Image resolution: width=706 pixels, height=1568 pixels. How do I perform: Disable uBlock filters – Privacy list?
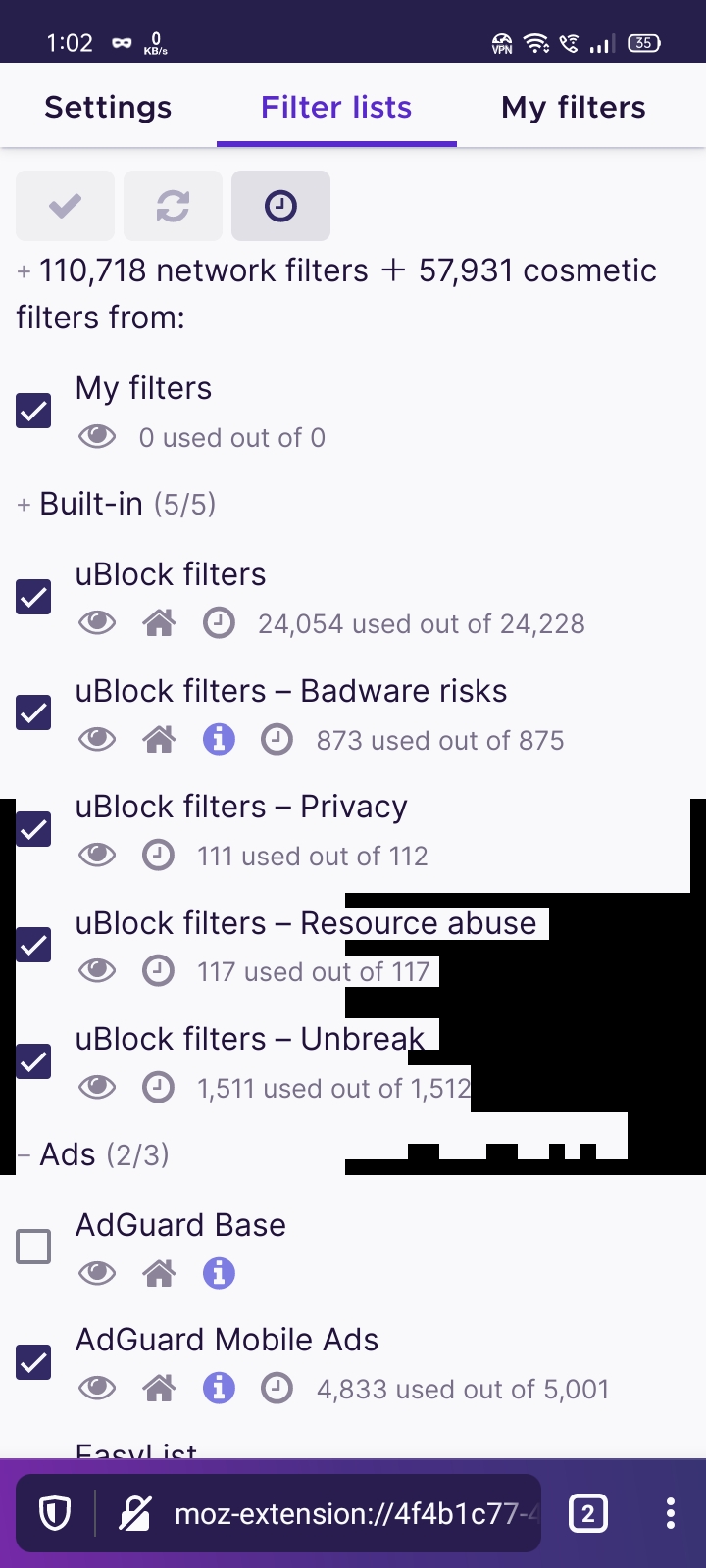33,829
